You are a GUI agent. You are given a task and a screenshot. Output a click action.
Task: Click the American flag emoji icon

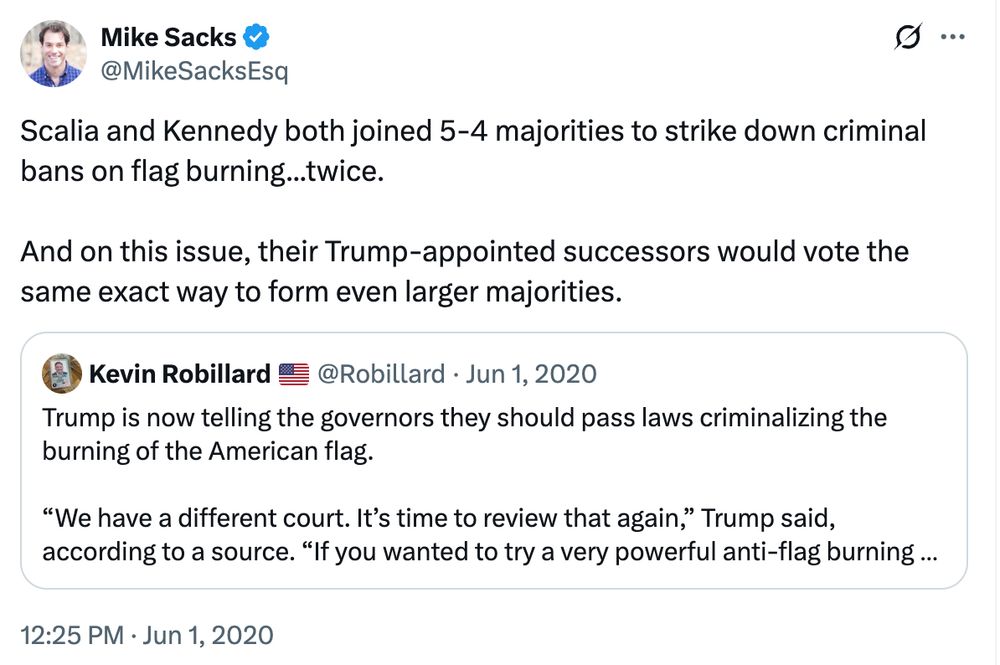click(x=294, y=374)
